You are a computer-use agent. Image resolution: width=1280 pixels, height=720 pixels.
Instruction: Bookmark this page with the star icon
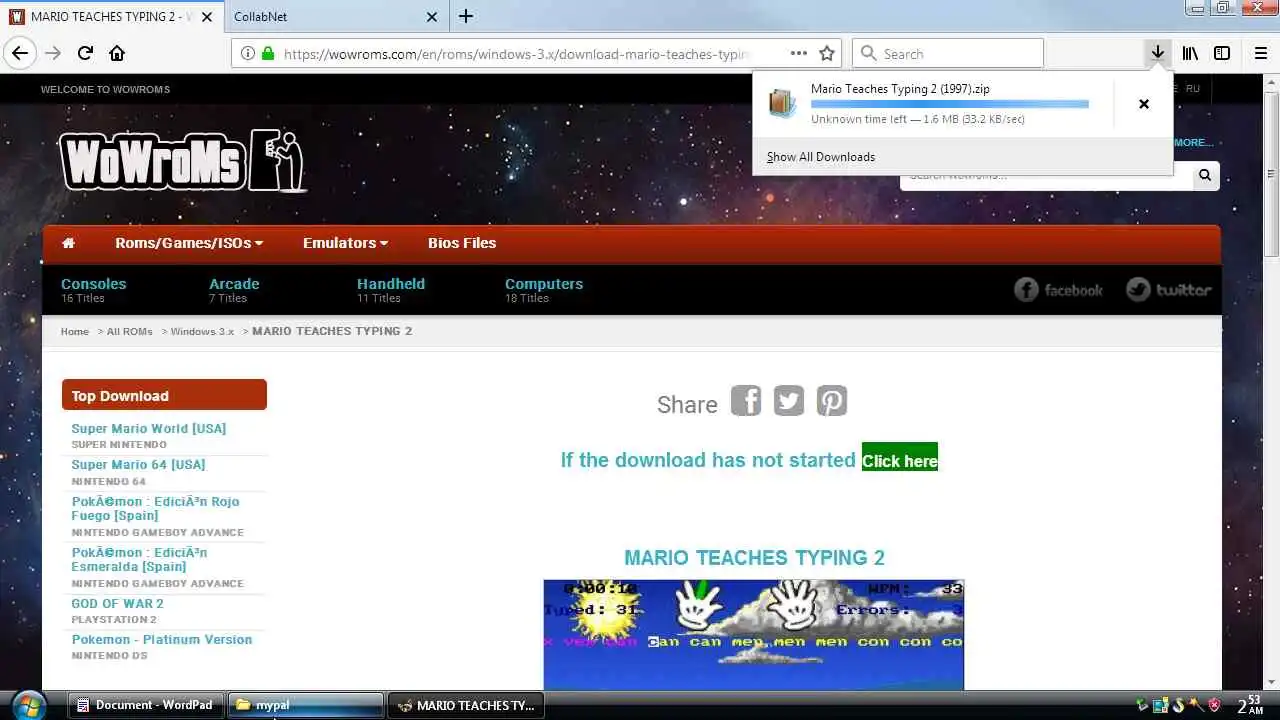(827, 53)
